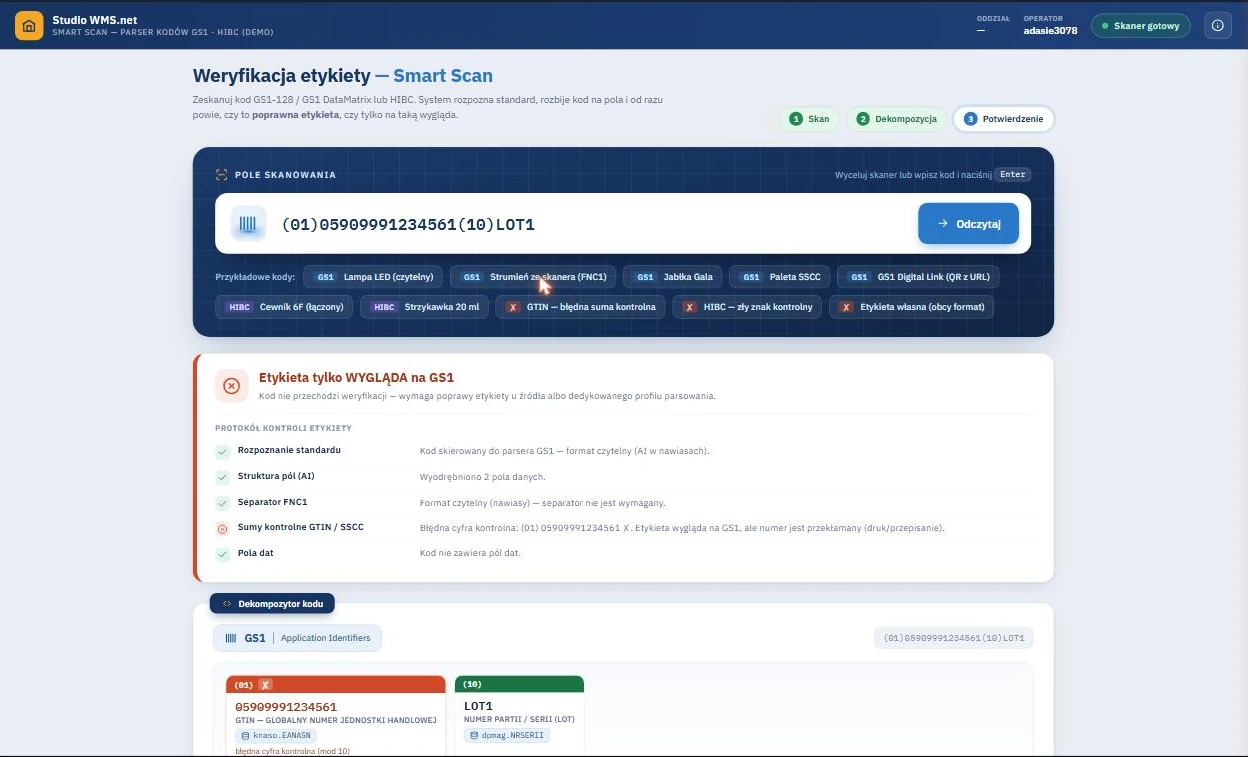Click the Dekompozytor kodu label

point(272,604)
